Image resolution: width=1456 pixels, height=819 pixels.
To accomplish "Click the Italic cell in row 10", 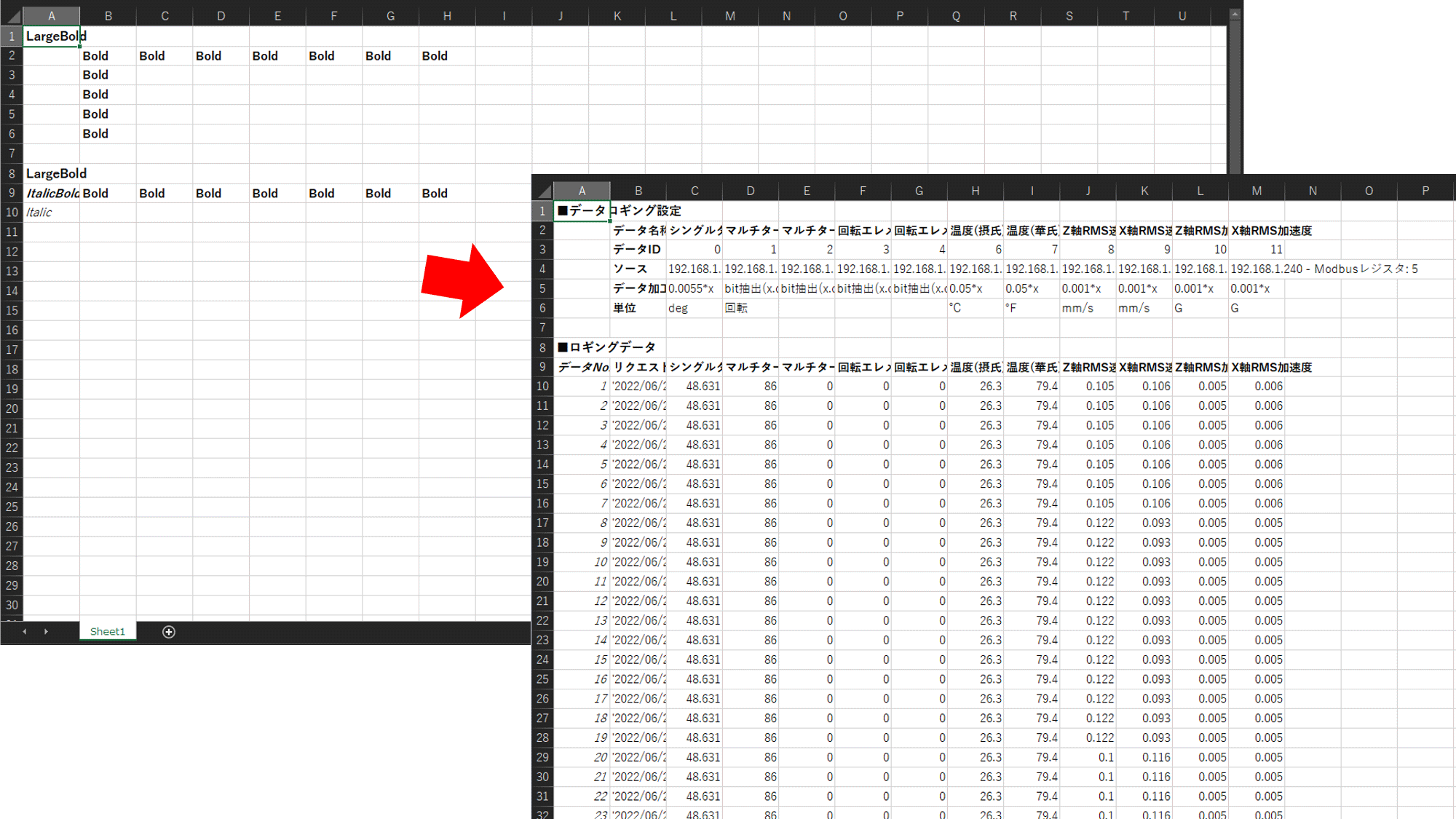I will coord(52,213).
